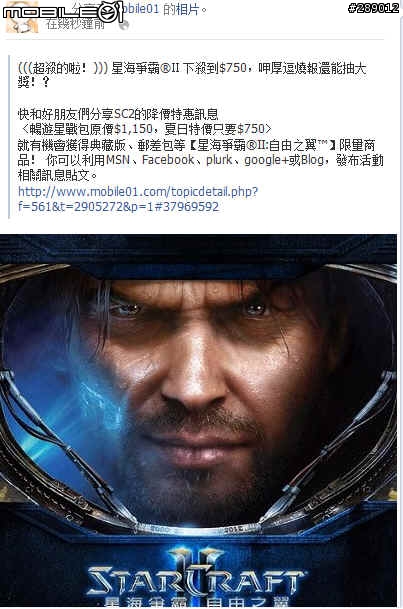
Task: Click the divider line under the post header
Action: click(195, 39)
